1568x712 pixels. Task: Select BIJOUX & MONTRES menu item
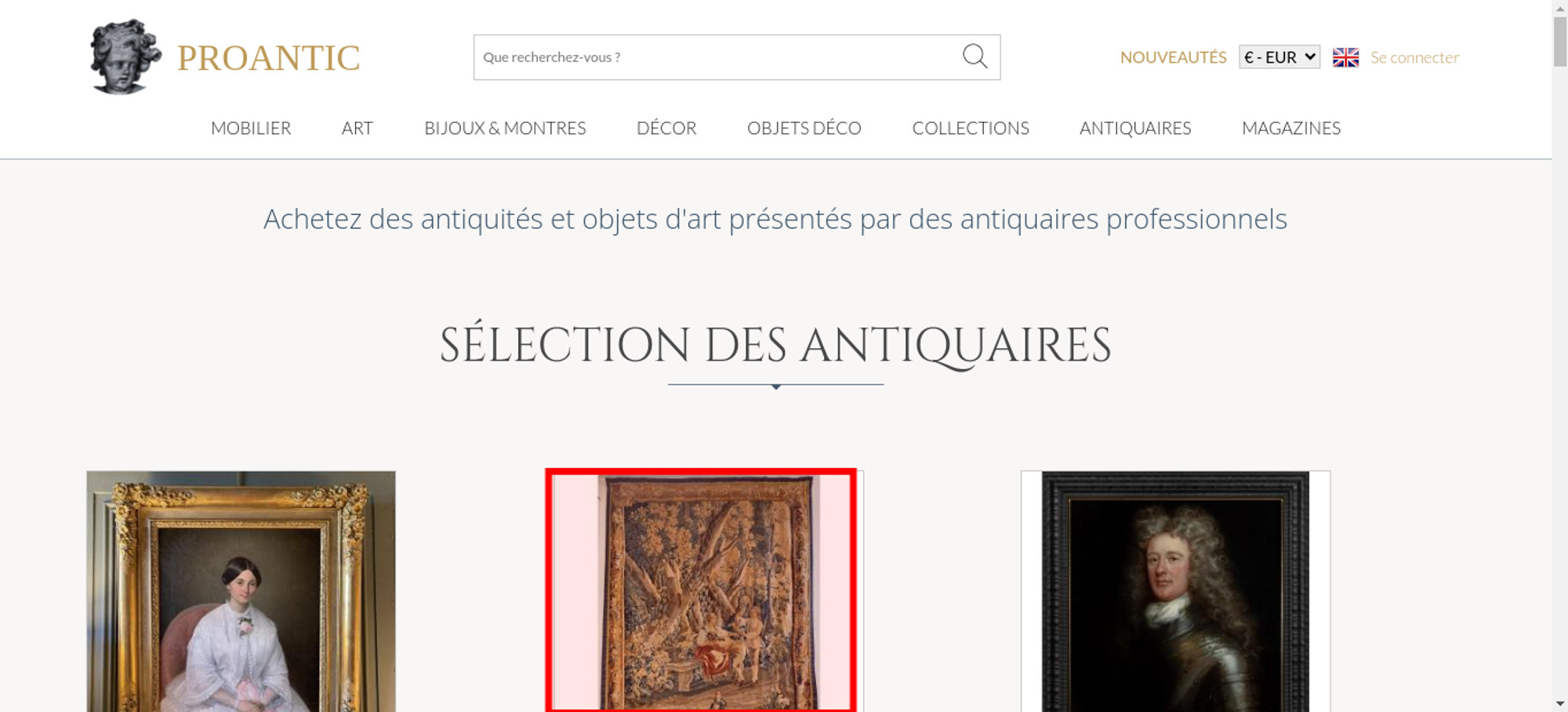click(505, 128)
